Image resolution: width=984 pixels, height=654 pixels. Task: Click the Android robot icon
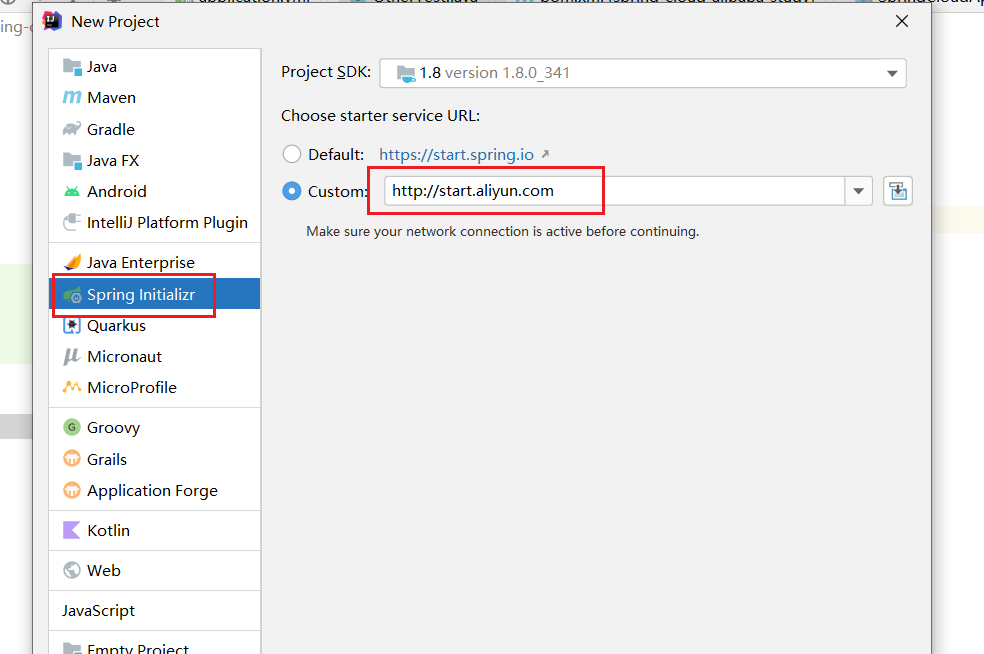coord(72,191)
